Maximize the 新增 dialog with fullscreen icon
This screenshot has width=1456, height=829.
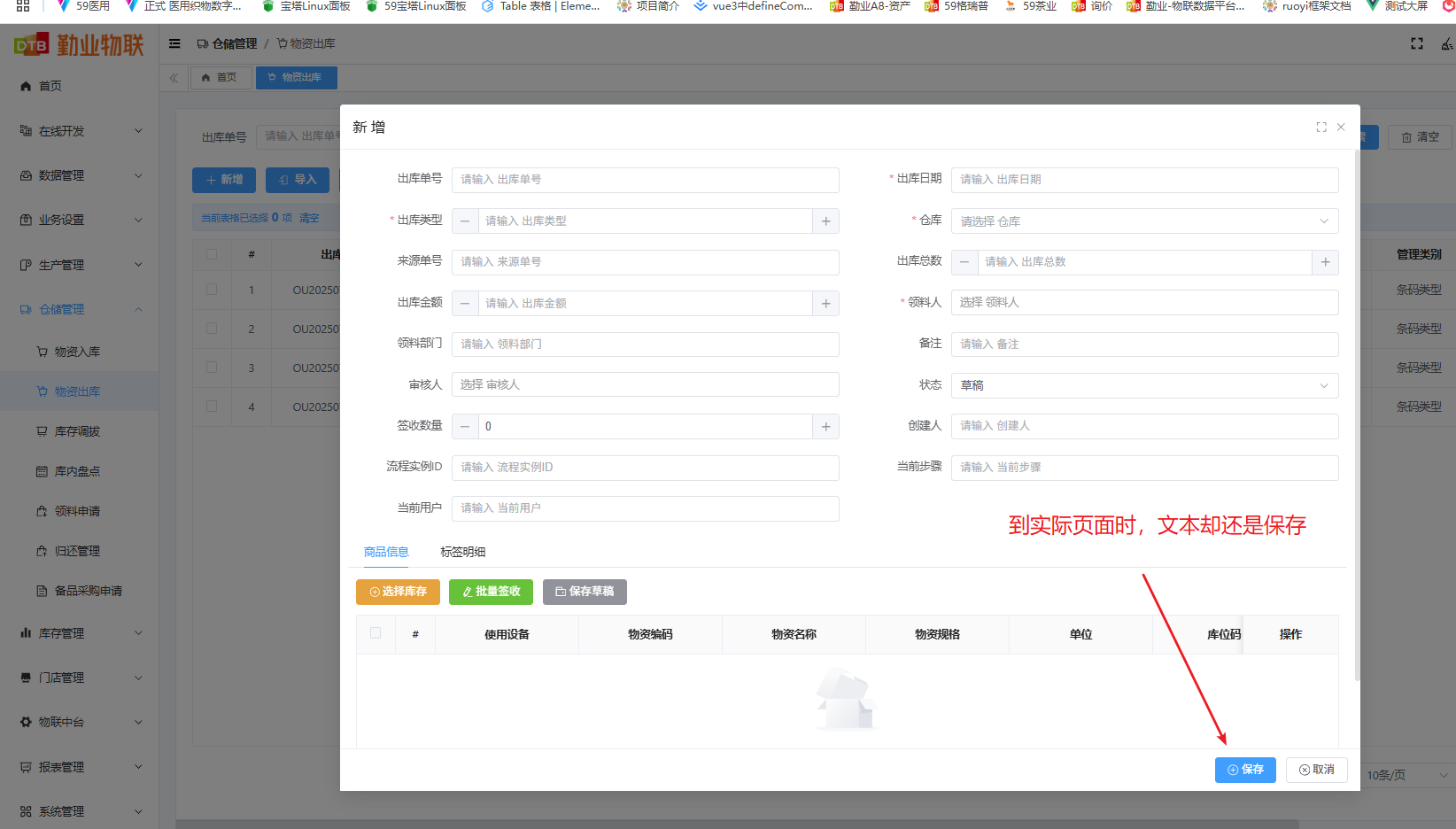coord(1321,128)
